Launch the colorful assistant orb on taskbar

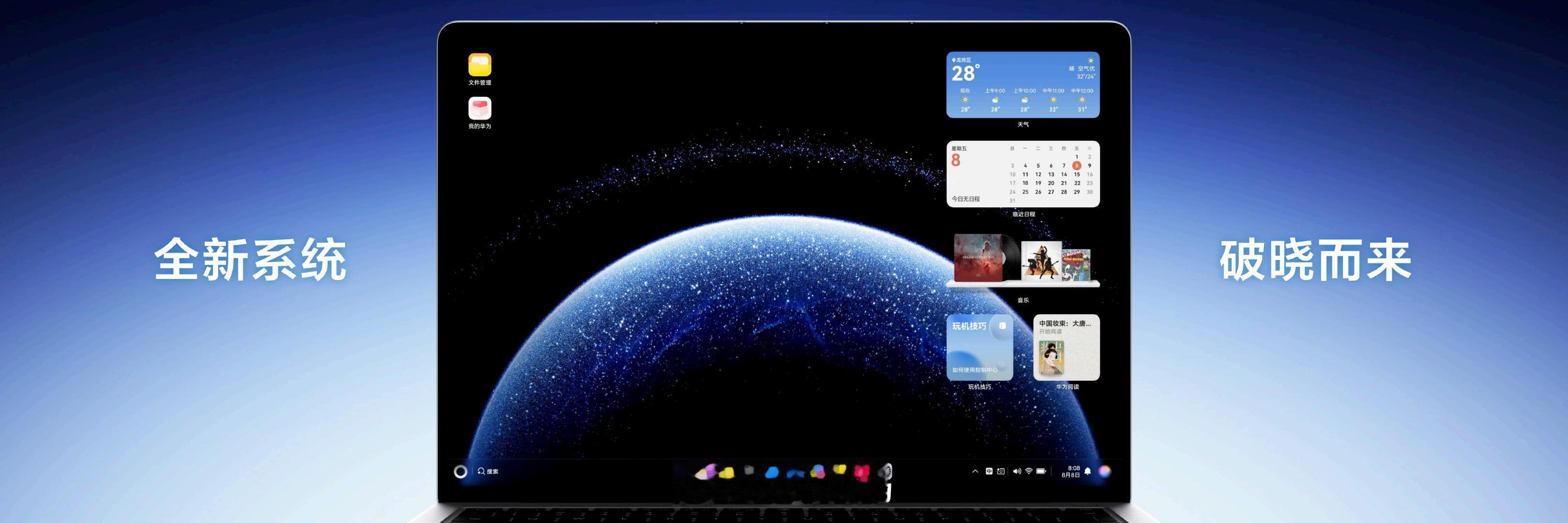click(1105, 471)
